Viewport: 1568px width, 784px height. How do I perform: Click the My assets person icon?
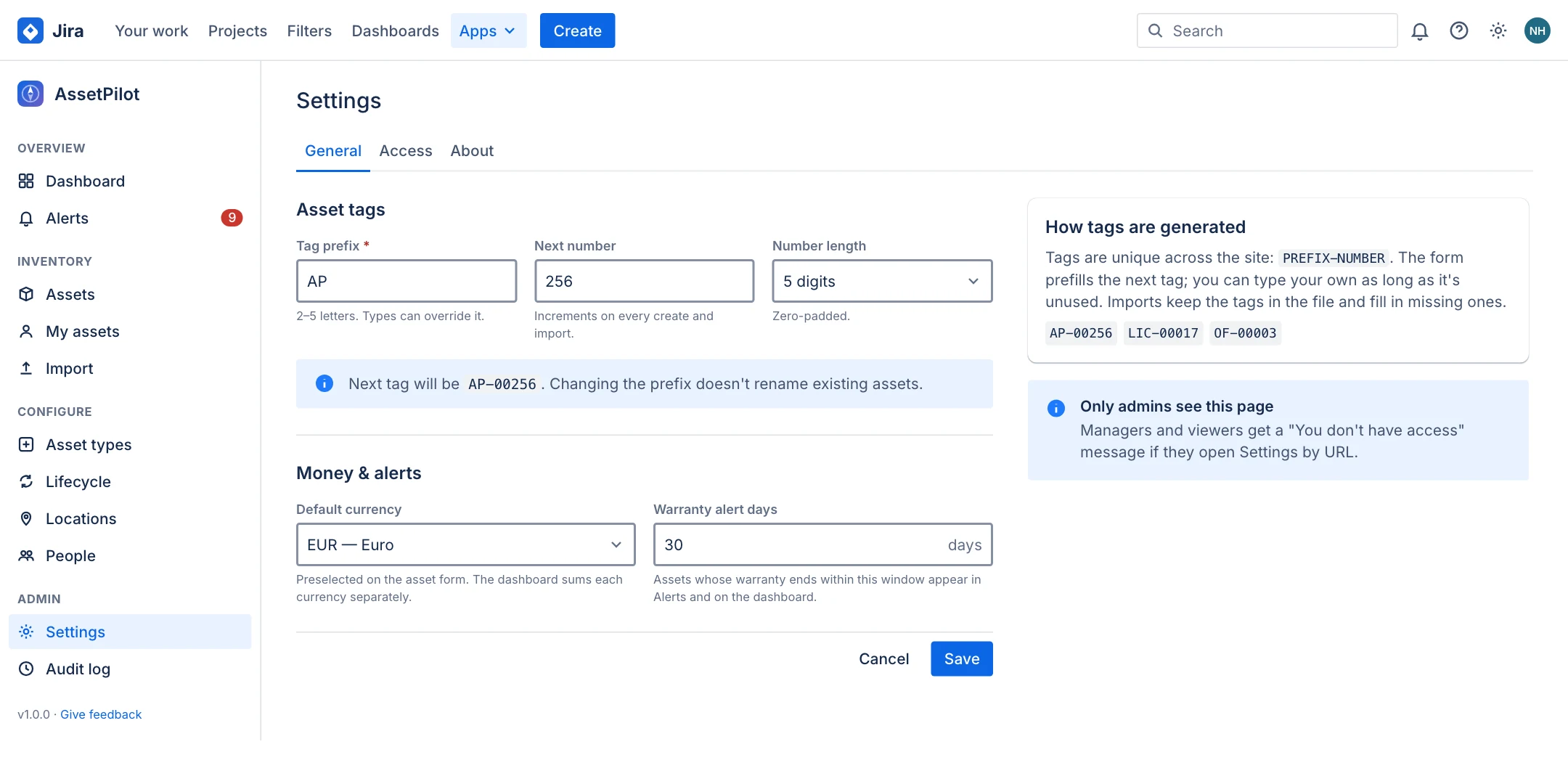26,331
